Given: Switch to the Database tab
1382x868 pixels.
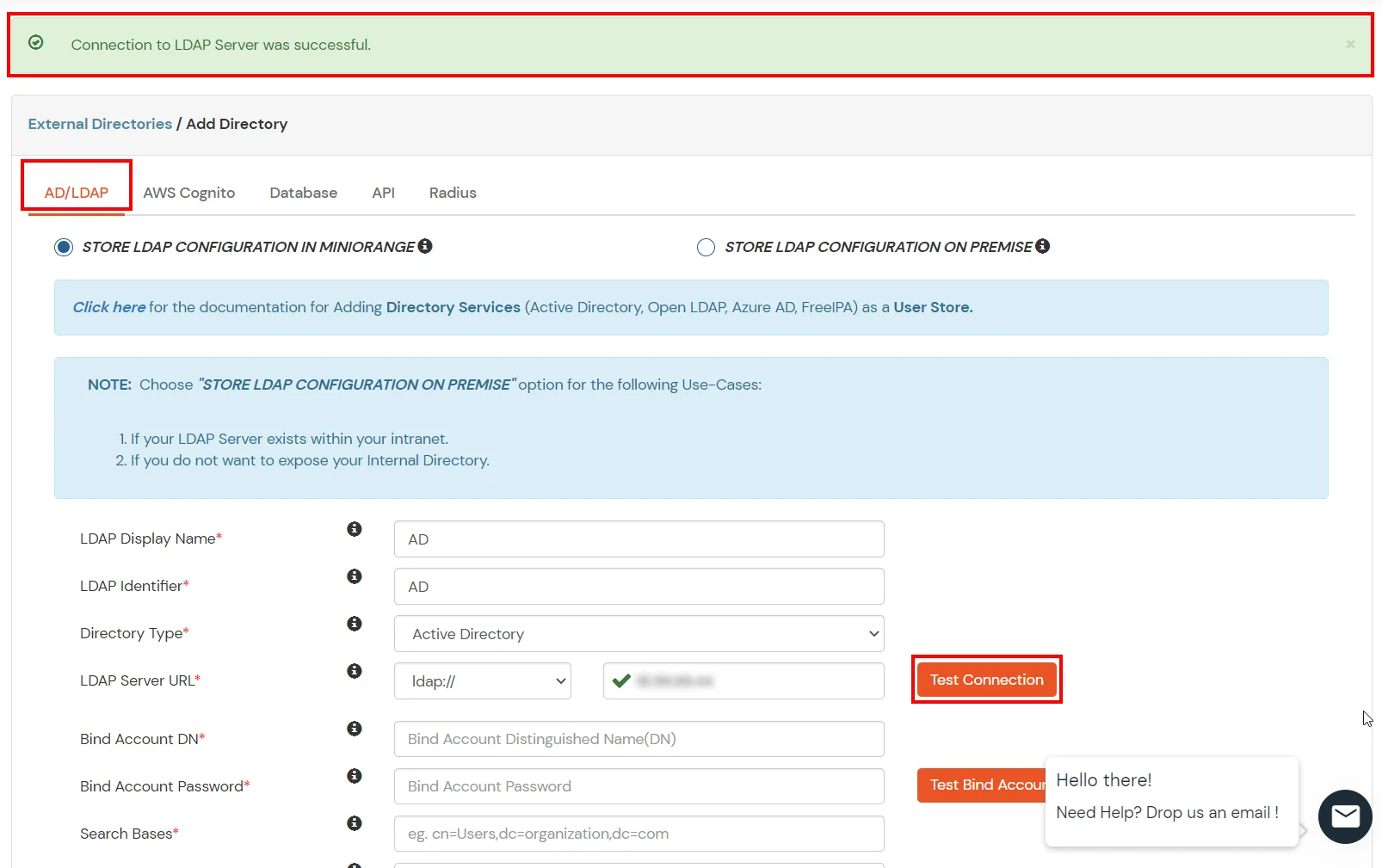Looking at the screenshot, I should (304, 193).
